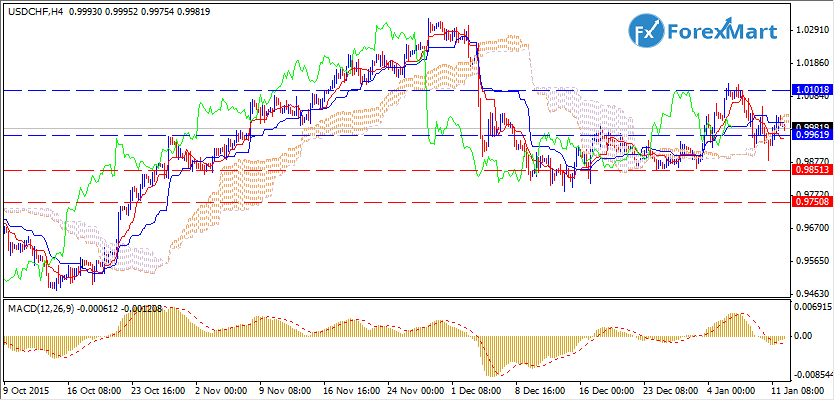Click the blue 0.99619 price level tag
834x400 pixels.
[810, 134]
